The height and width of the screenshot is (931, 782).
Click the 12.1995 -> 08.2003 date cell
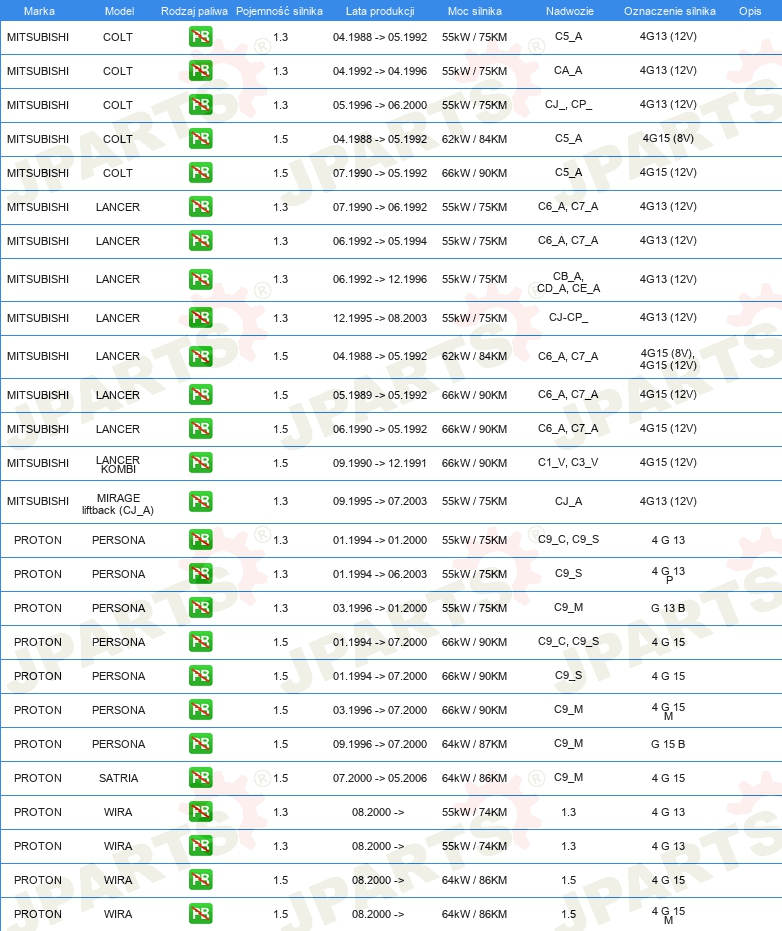[x=380, y=318]
